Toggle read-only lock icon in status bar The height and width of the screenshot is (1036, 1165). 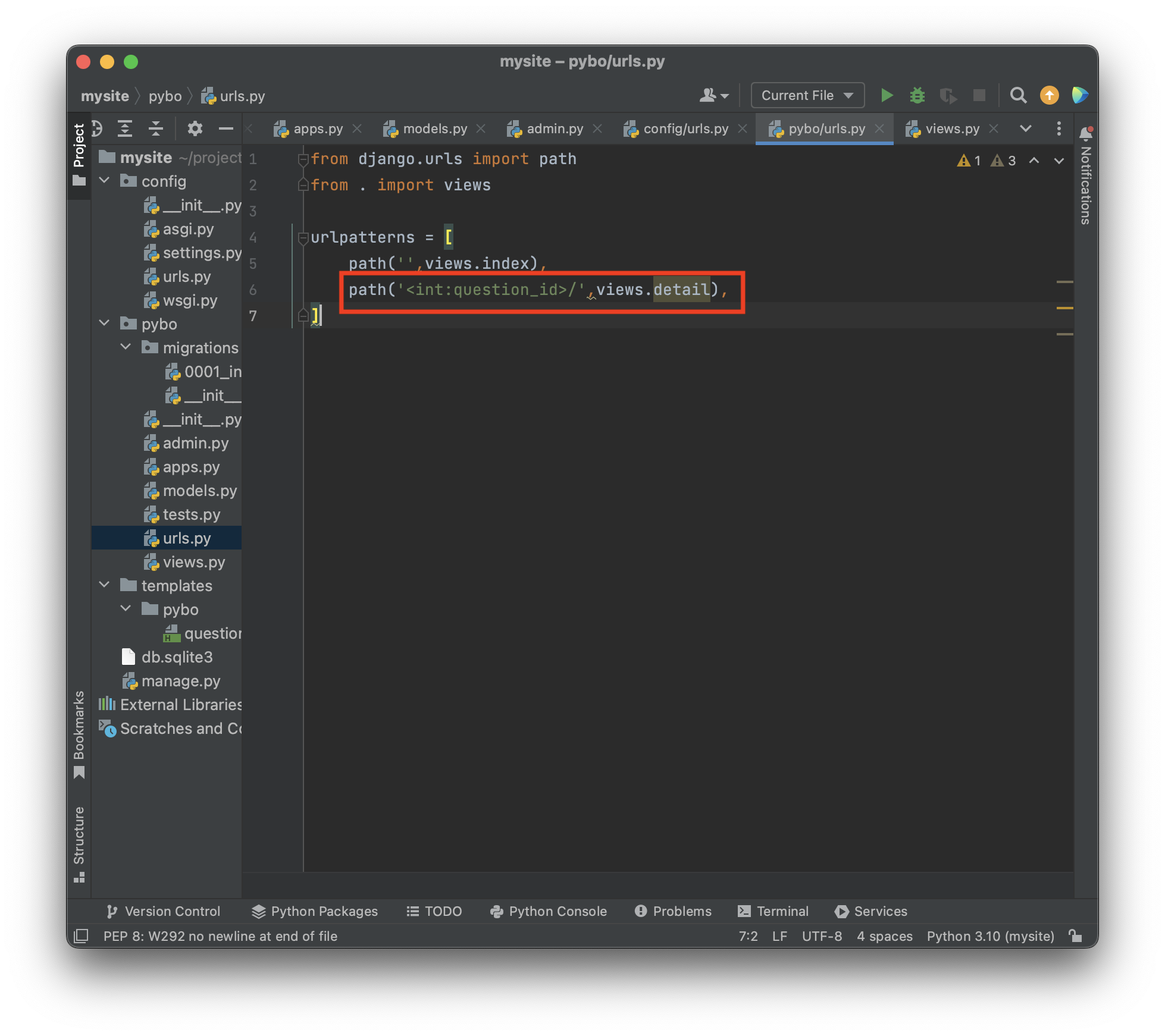(x=1075, y=935)
